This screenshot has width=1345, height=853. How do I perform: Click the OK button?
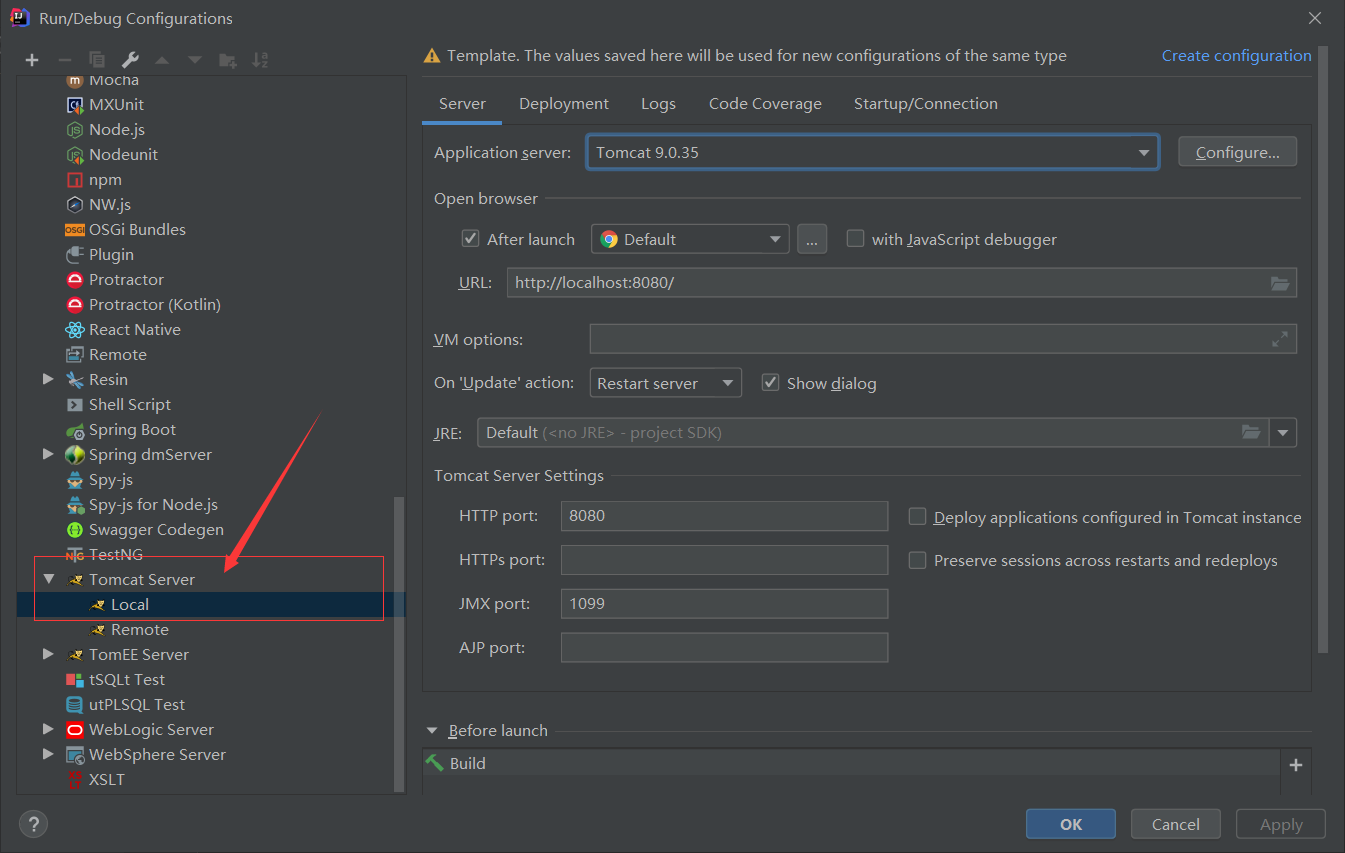[1071, 824]
